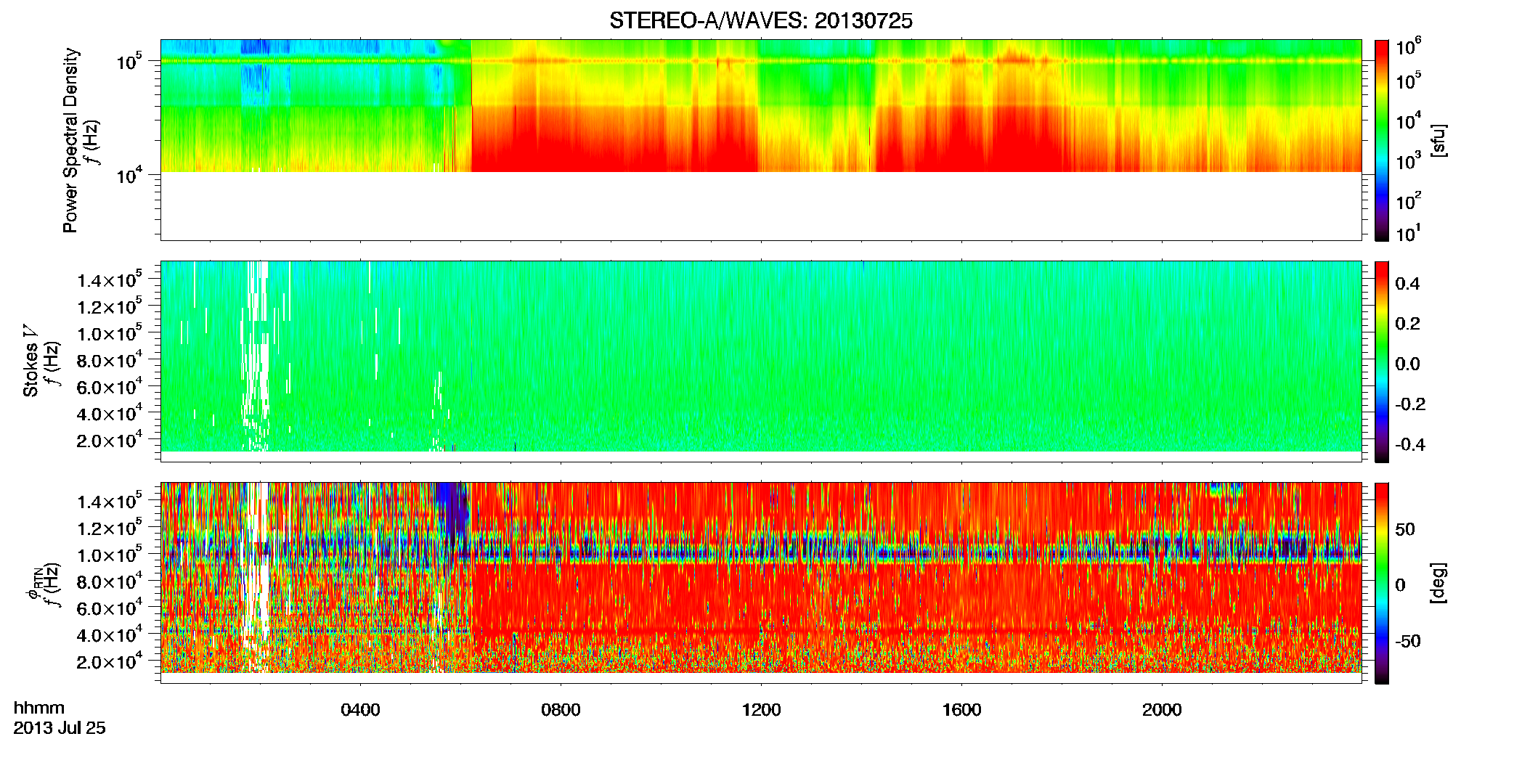Click the "0.0" Stokes color bar value
1522x784 pixels.
1407,364
